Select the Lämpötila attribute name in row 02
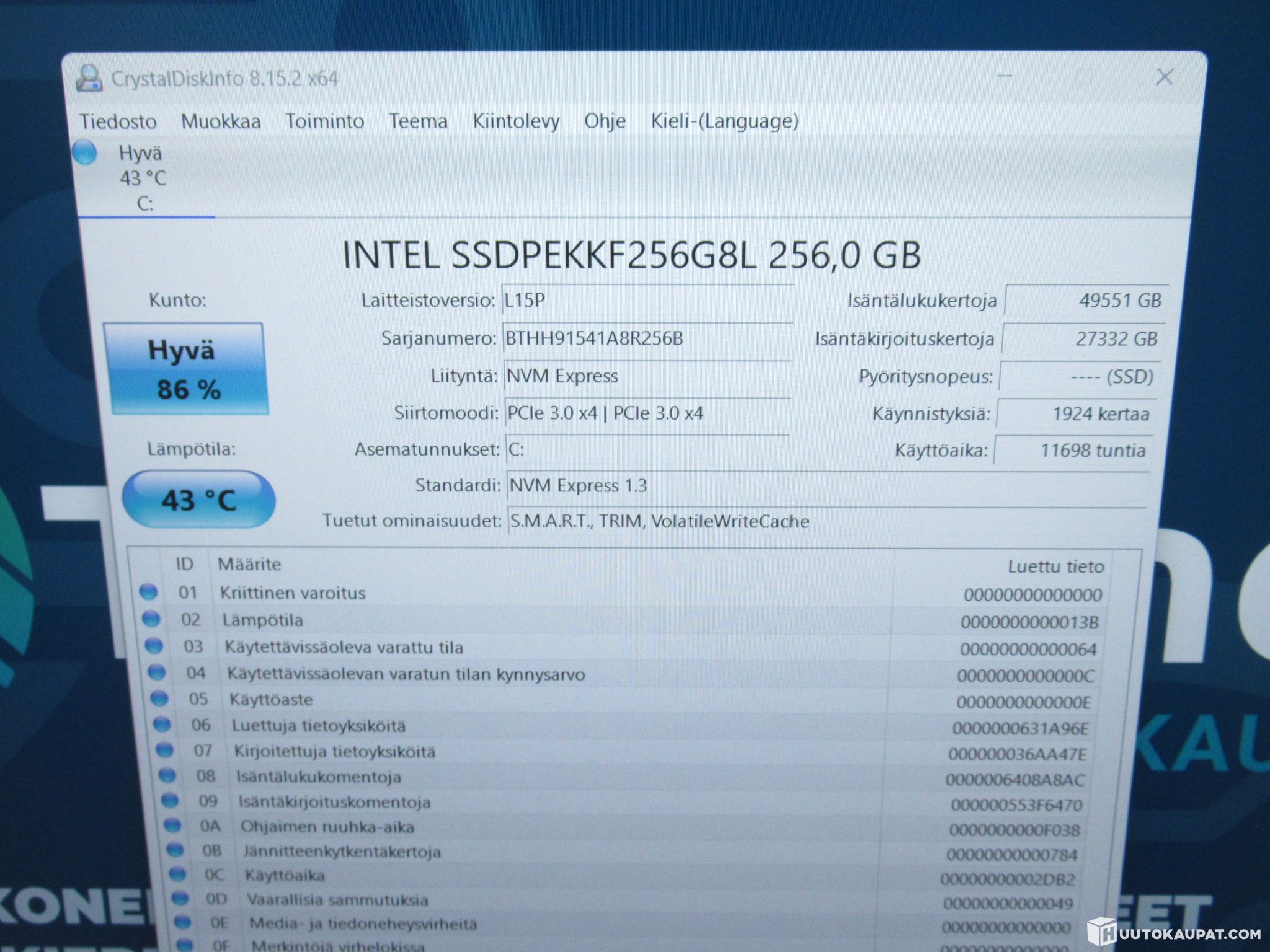 pyautogui.click(x=263, y=620)
